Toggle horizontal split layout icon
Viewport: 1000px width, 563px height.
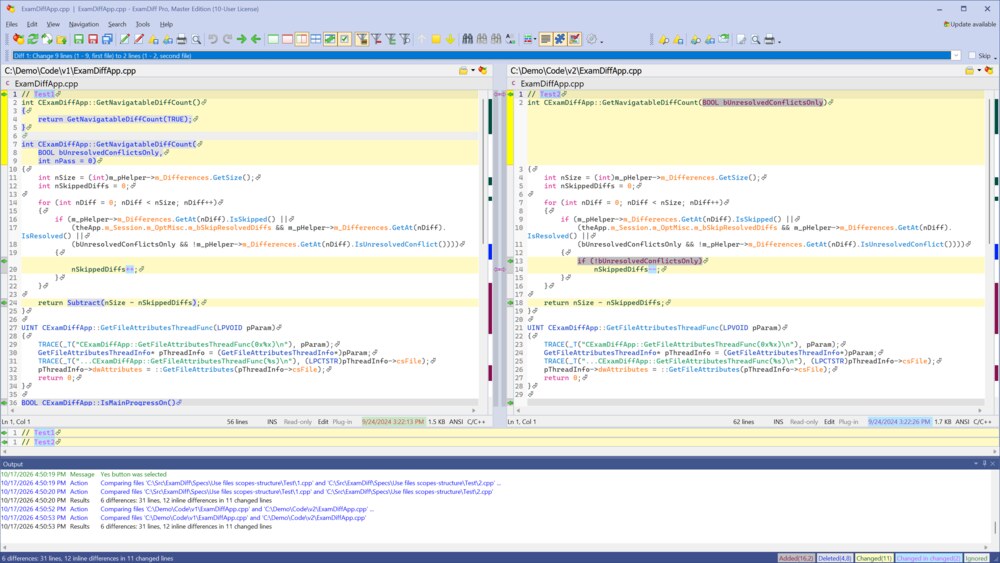click(x=316, y=40)
